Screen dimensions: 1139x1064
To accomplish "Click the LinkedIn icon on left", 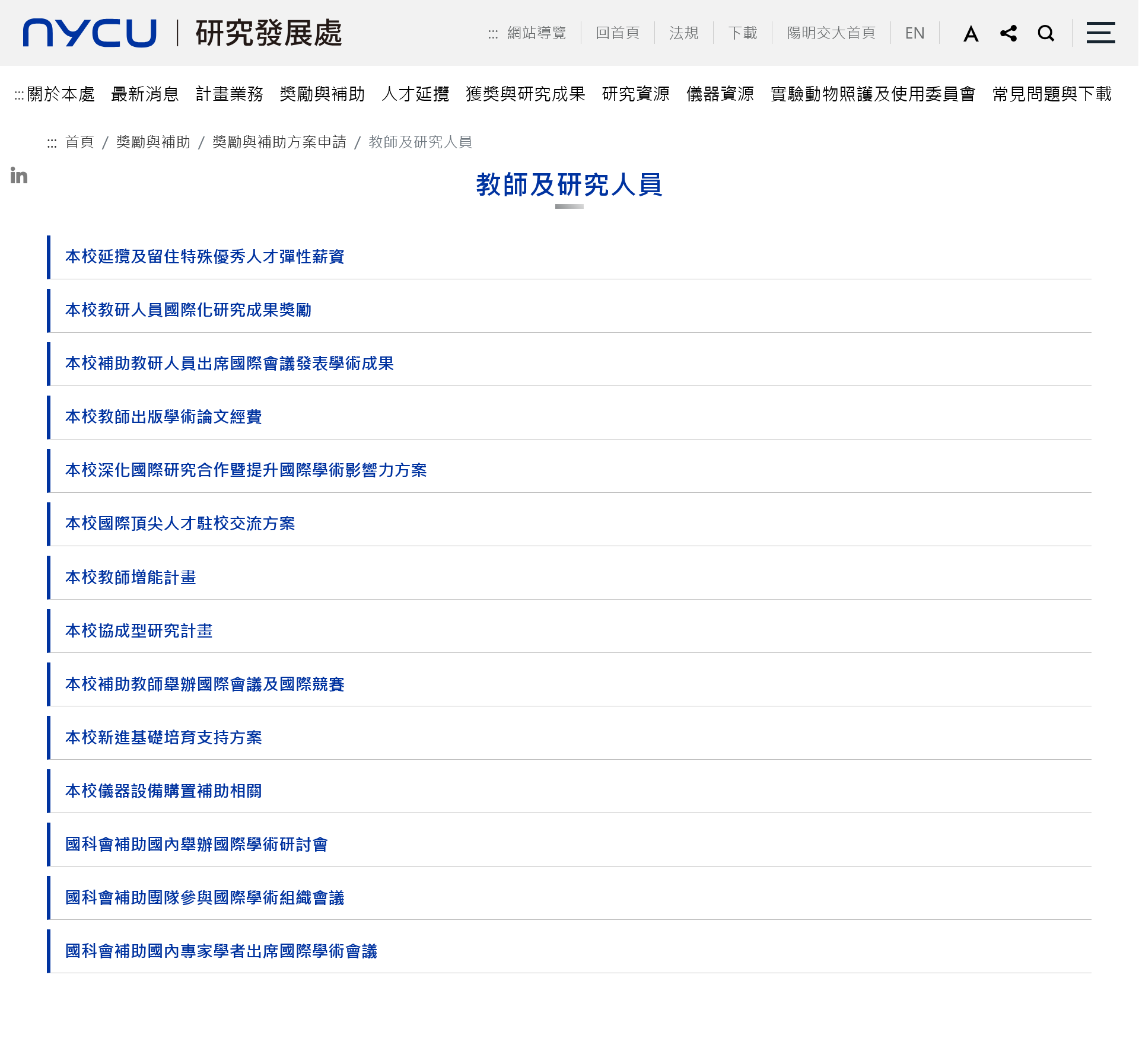I will 19,176.
